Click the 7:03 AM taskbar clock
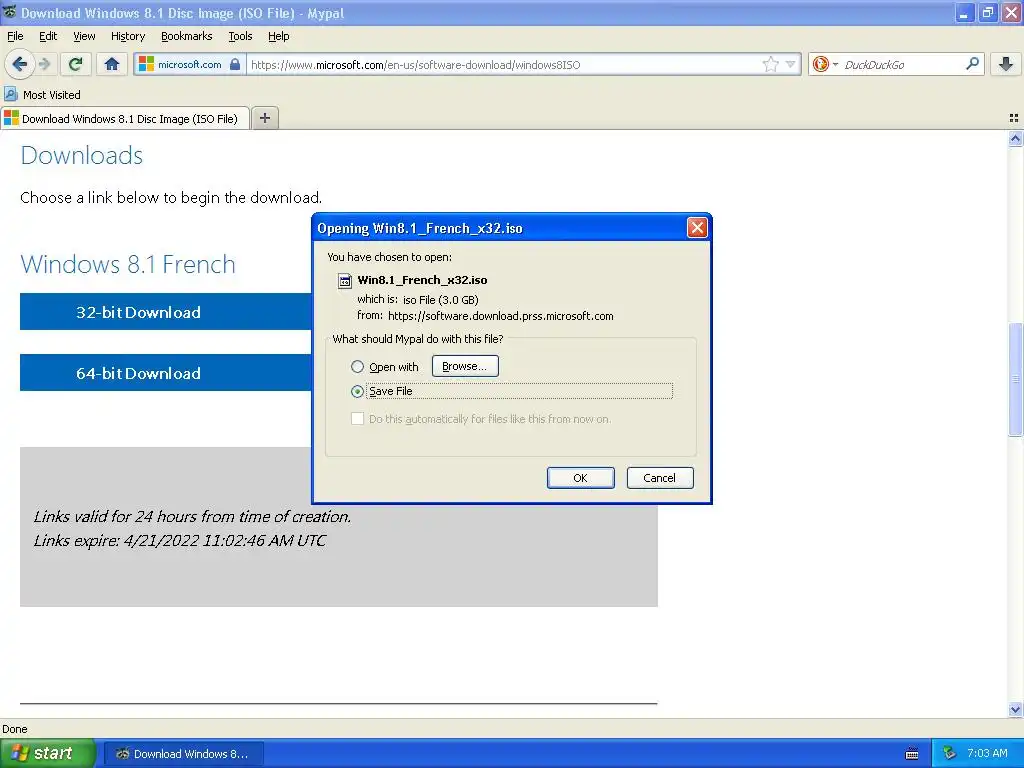The height and width of the screenshot is (768, 1024). tap(987, 754)
